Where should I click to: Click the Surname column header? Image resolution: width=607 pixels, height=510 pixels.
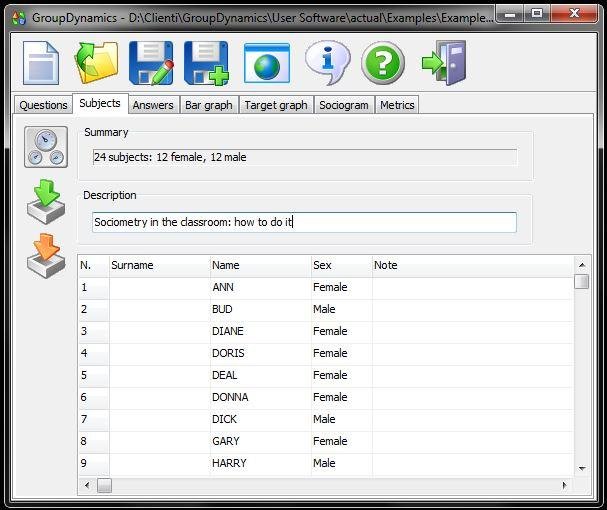[159, 266]
